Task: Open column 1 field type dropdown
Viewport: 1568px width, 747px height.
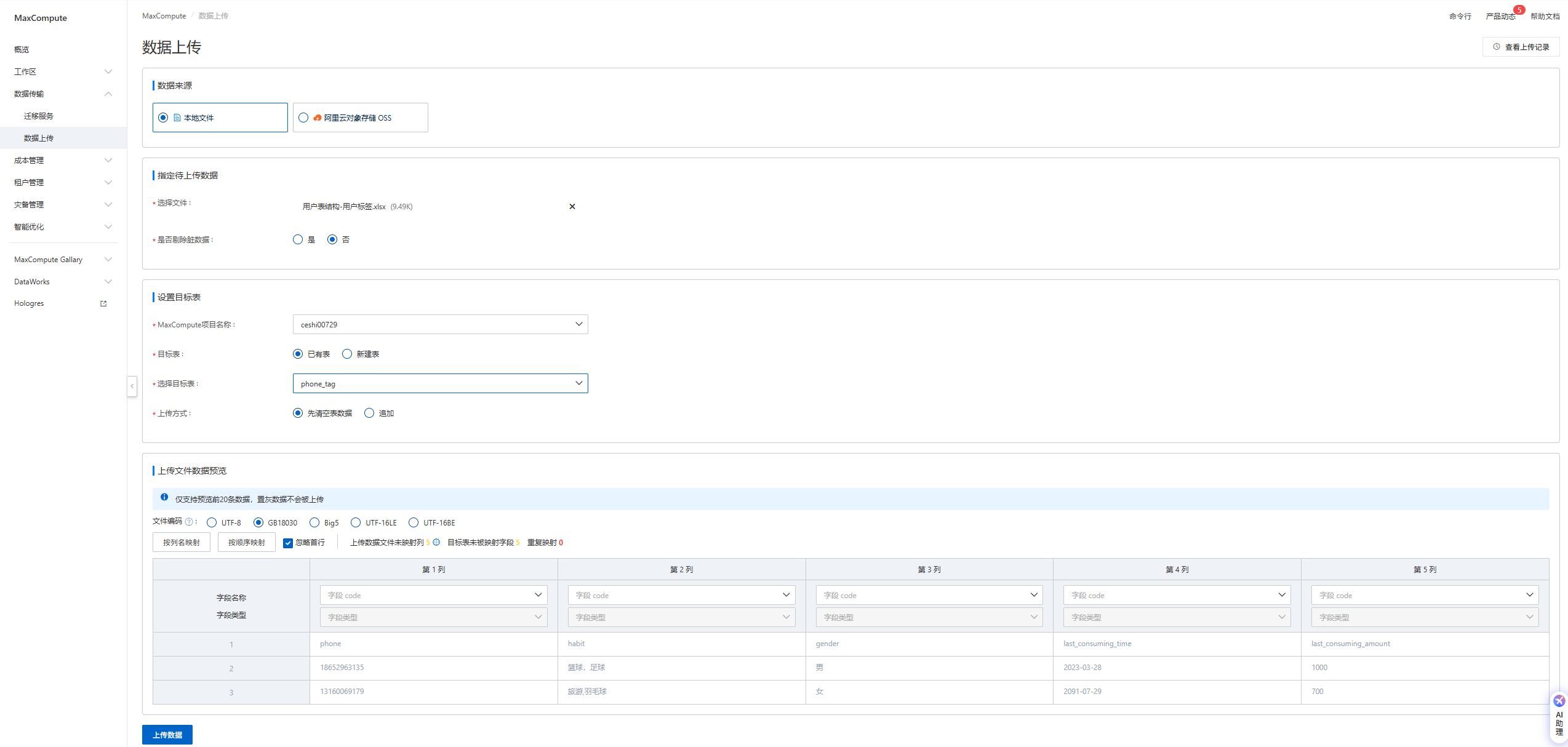Action: point(434,617)
